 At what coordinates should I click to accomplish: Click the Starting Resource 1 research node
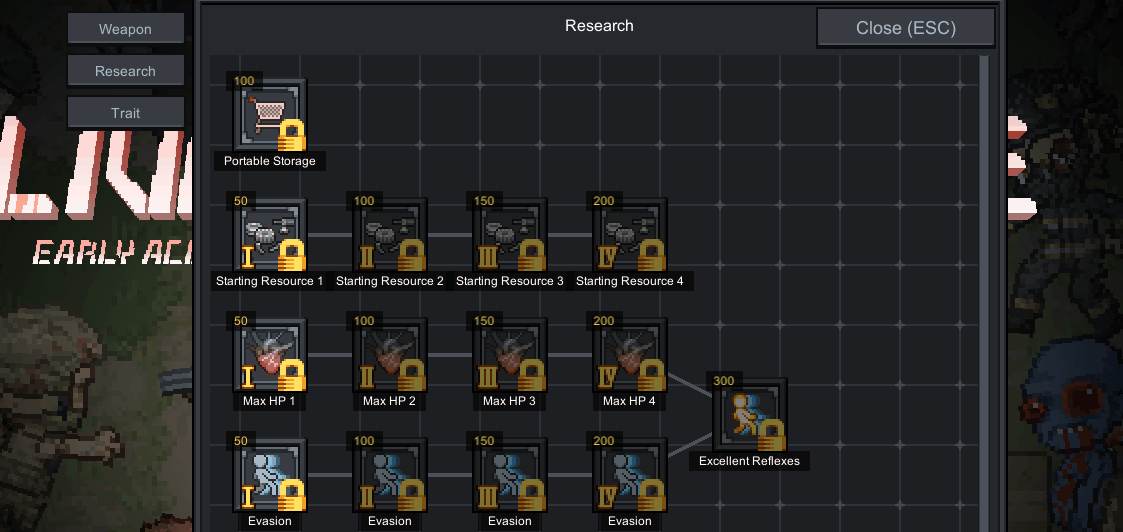(270, 235)
